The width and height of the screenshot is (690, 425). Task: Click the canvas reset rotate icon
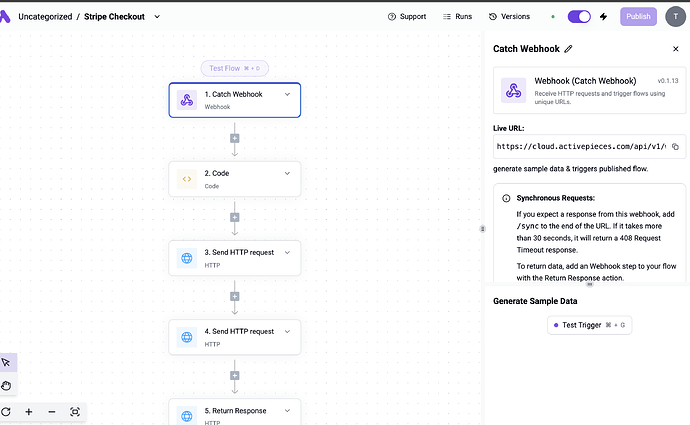(6, 412)
